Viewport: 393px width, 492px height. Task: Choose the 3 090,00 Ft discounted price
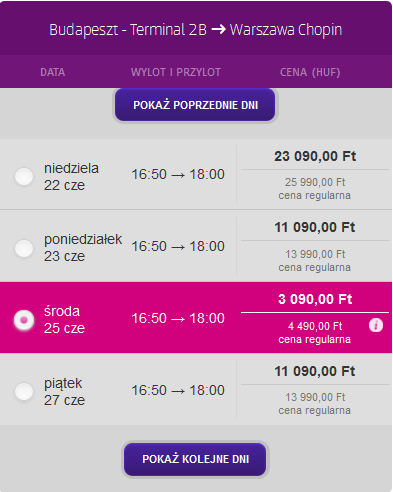[x=315, y=299]
